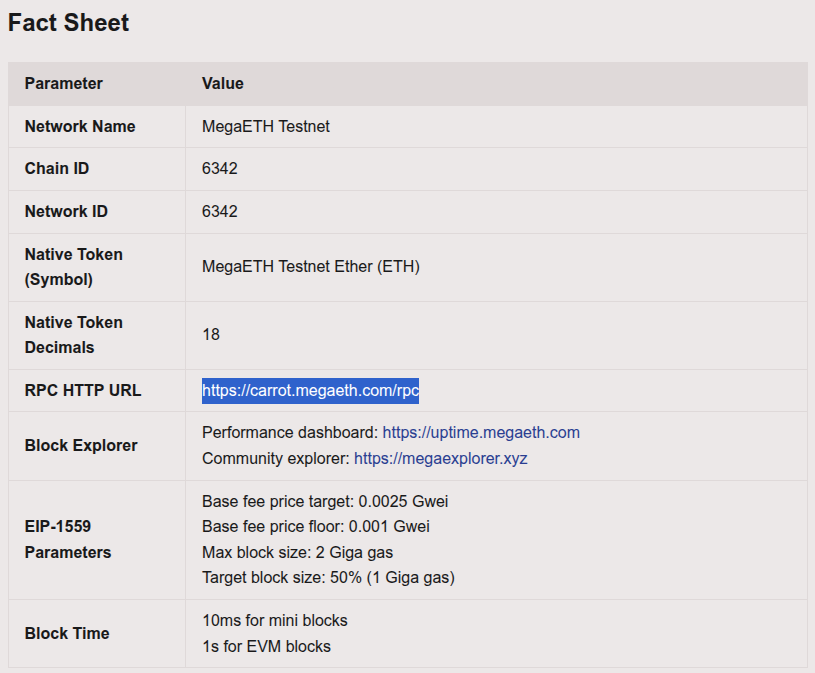Click the 'Network ID' label
Viewport: 815px width, 673px height.
pyautogui.click(x=67, y=212)
